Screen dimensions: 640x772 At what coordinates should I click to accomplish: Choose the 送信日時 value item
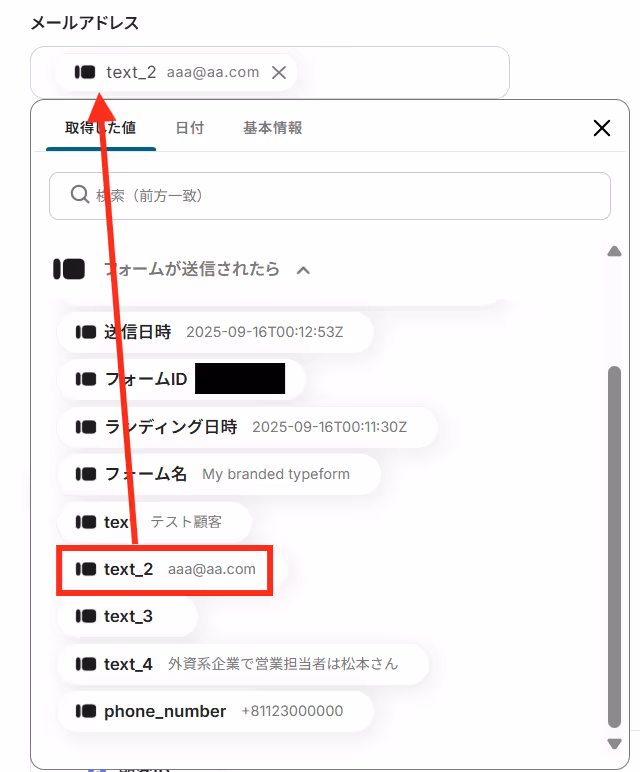pos(215,332)
